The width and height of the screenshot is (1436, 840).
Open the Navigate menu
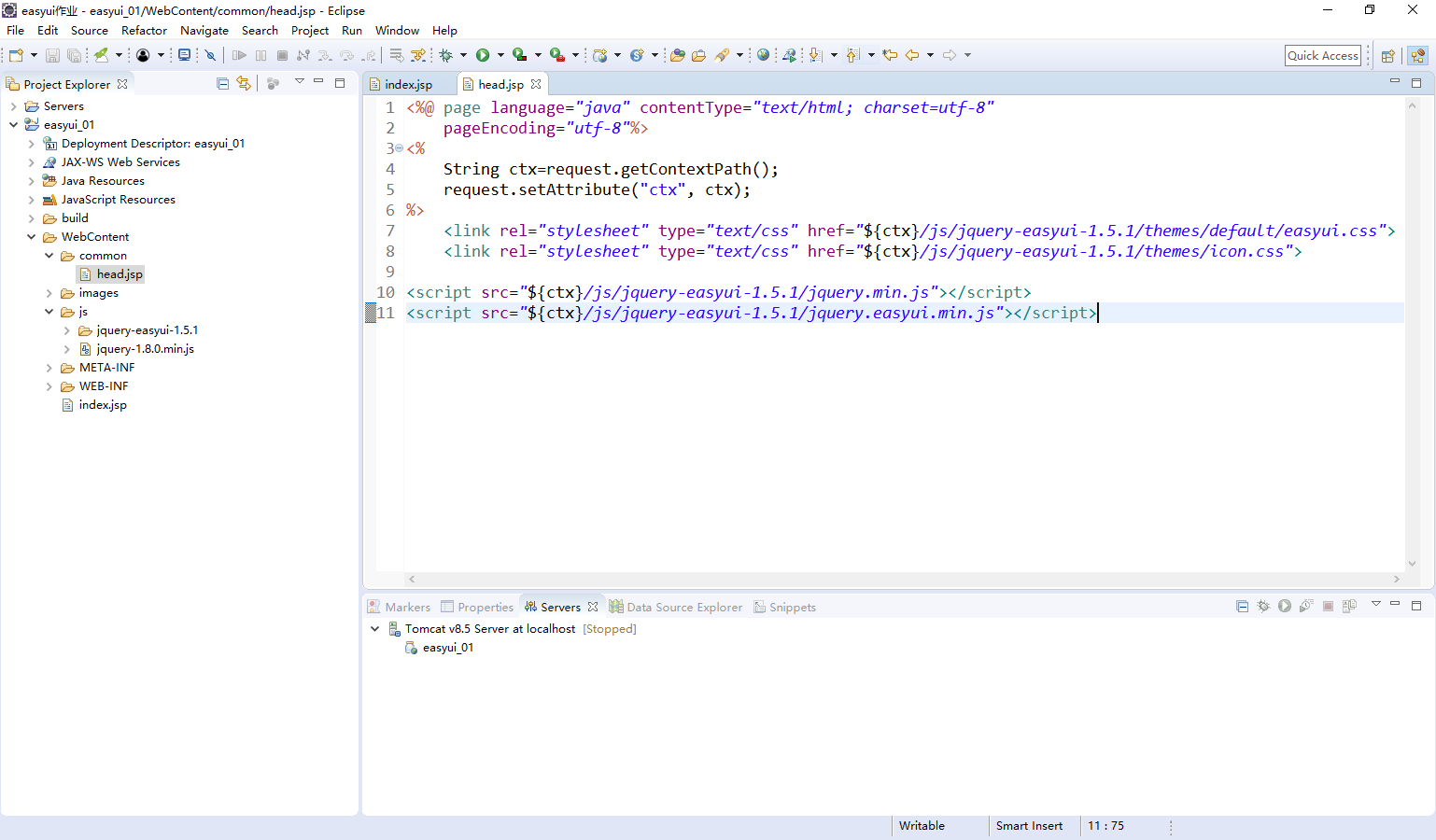click(204, 30)
